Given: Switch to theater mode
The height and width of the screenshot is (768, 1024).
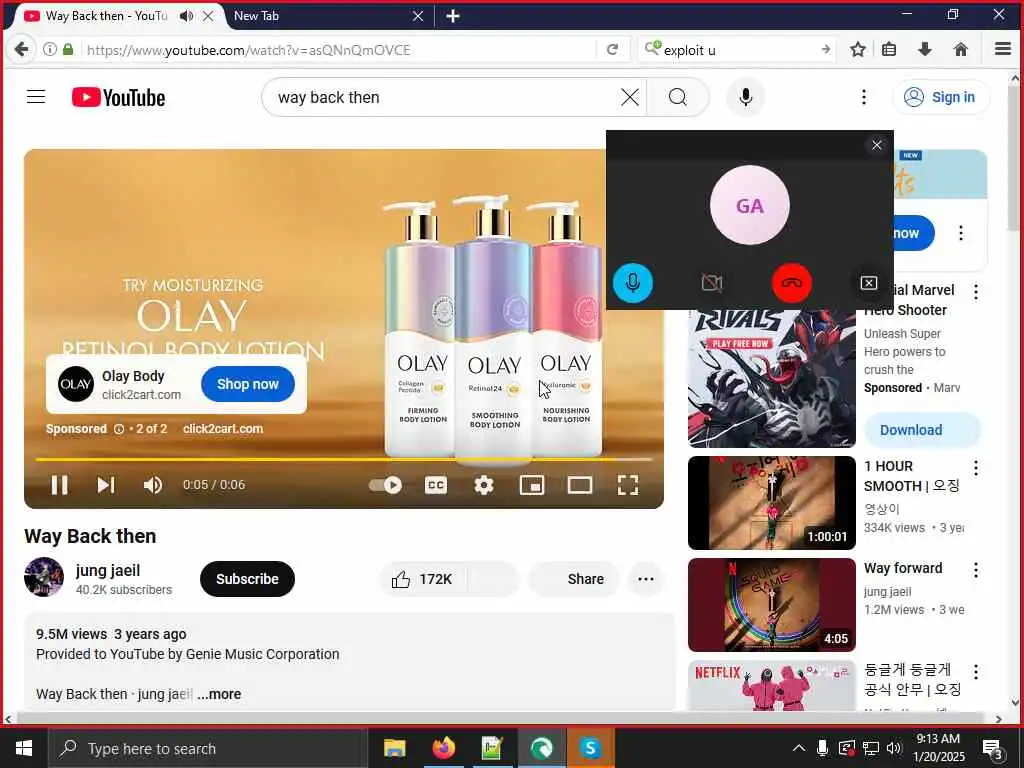Looking at the screenshot, I should 580,485.
